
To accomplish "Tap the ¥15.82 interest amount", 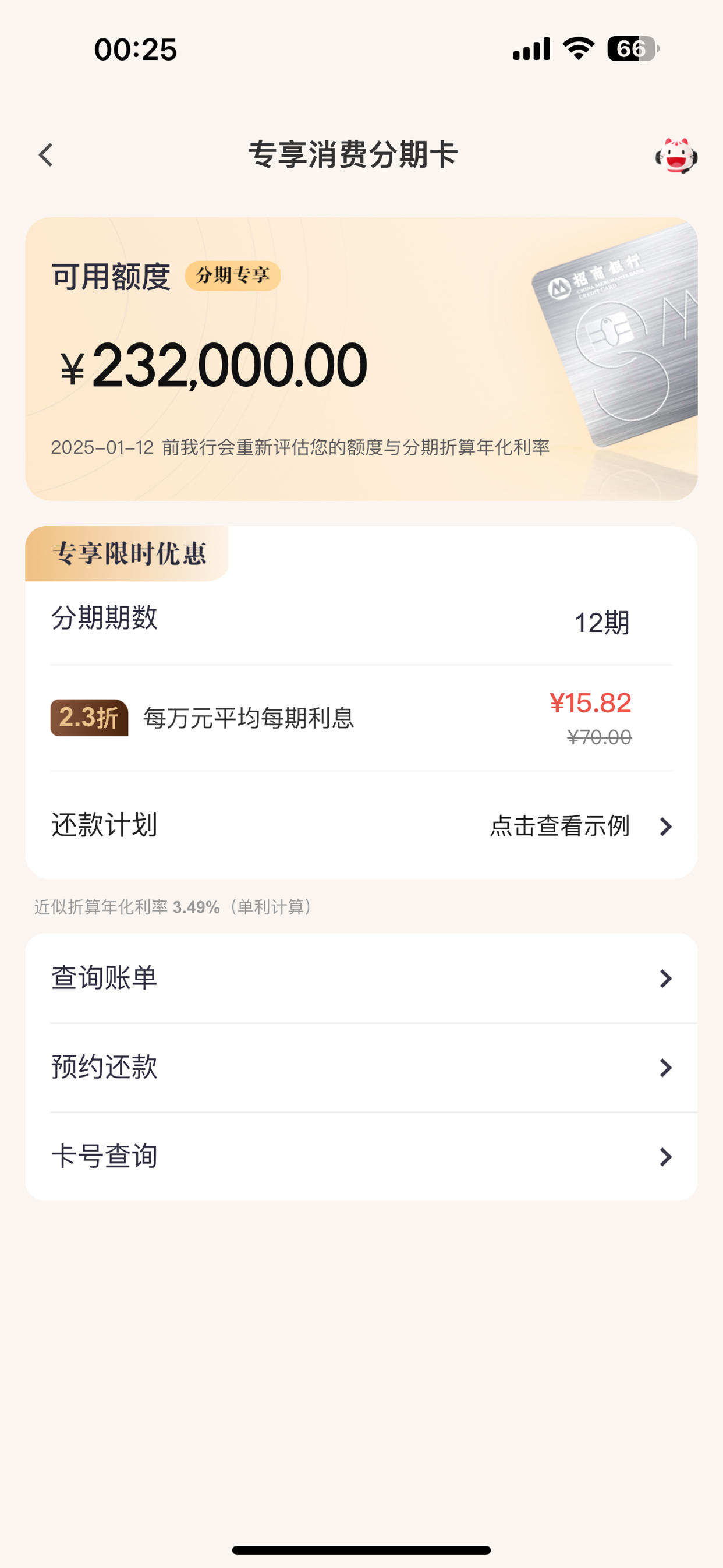I will (x=590, y=703).
